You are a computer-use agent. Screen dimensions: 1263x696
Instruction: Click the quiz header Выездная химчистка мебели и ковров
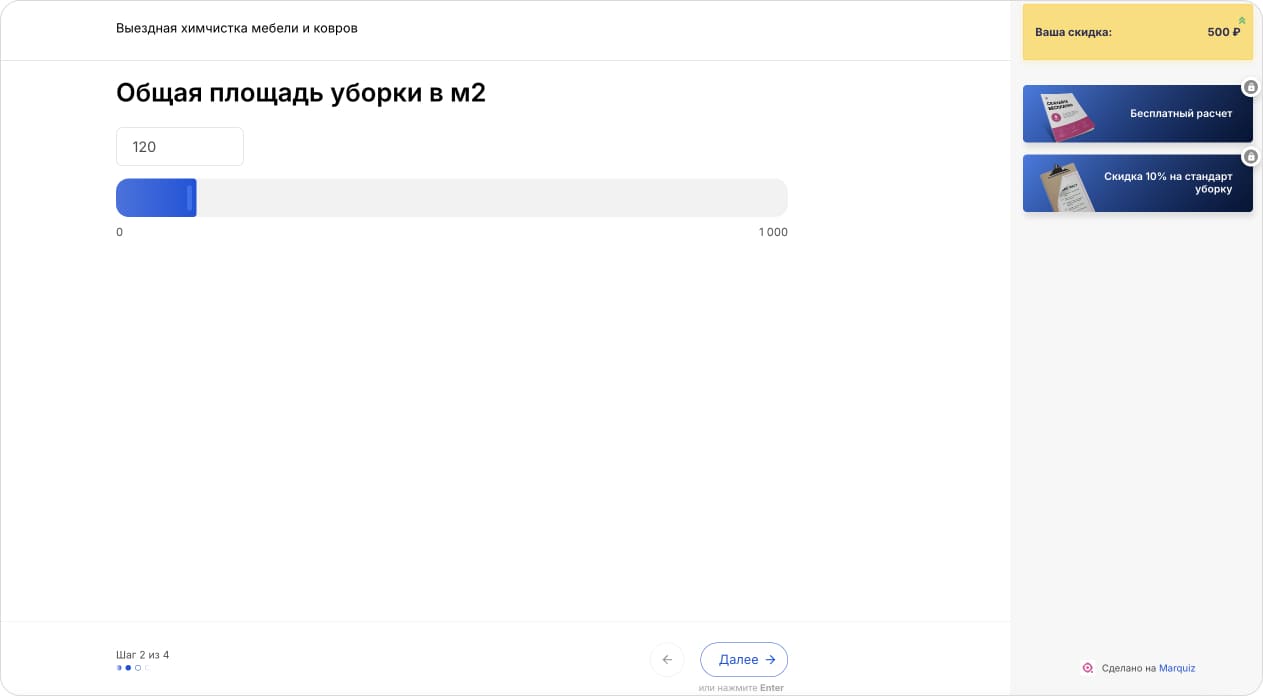(236, 28)
